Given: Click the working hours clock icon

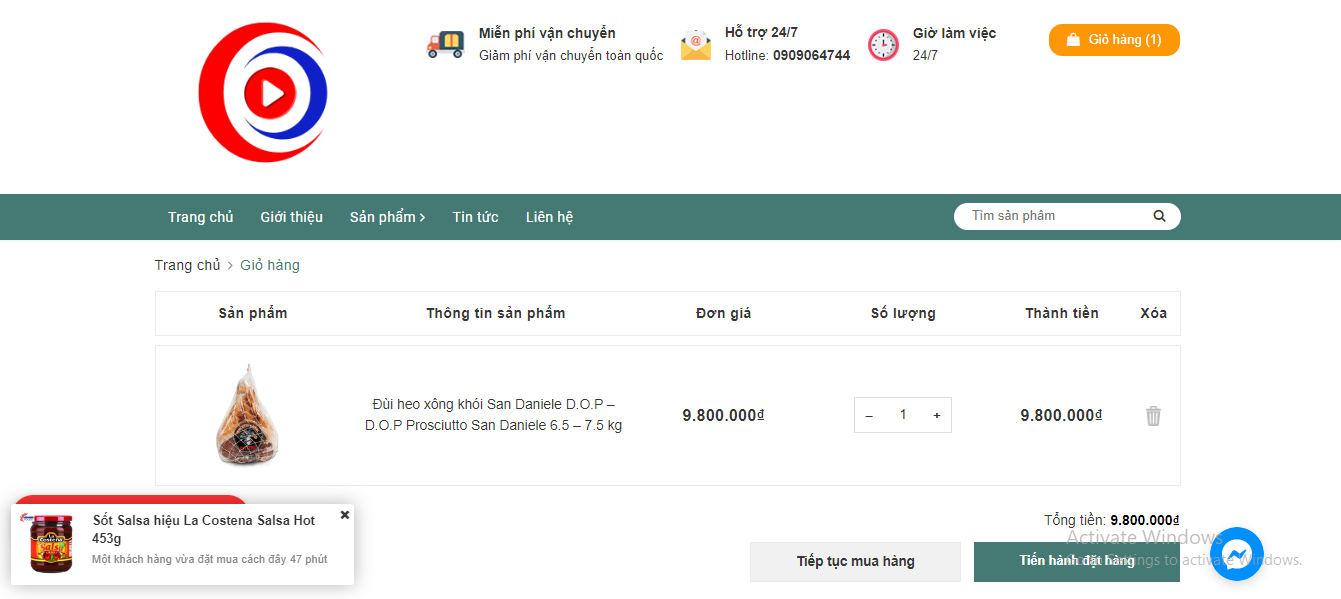Looking at the screenshot, I should tap(883, 45).
